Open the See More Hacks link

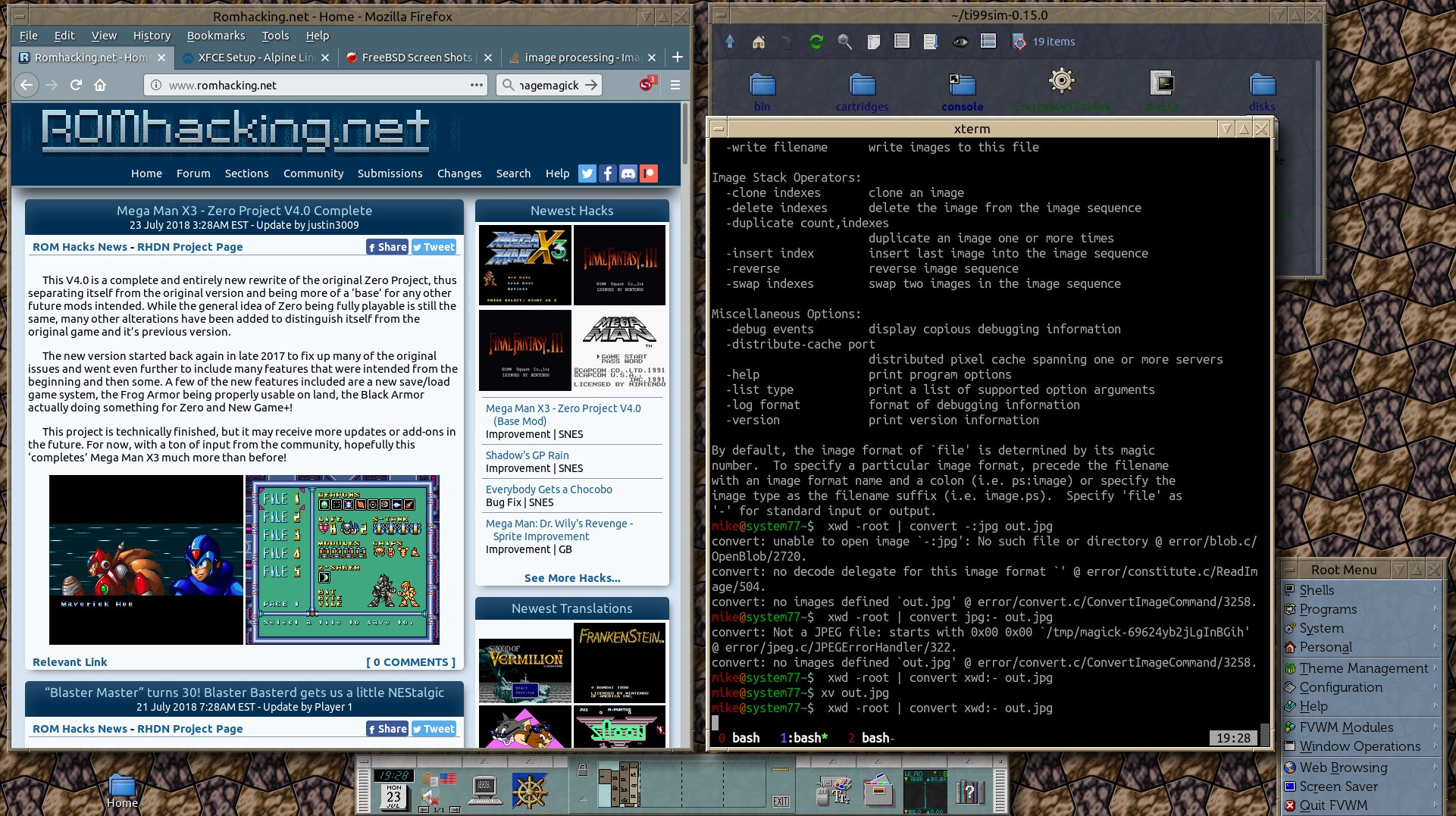click(572, 578)
